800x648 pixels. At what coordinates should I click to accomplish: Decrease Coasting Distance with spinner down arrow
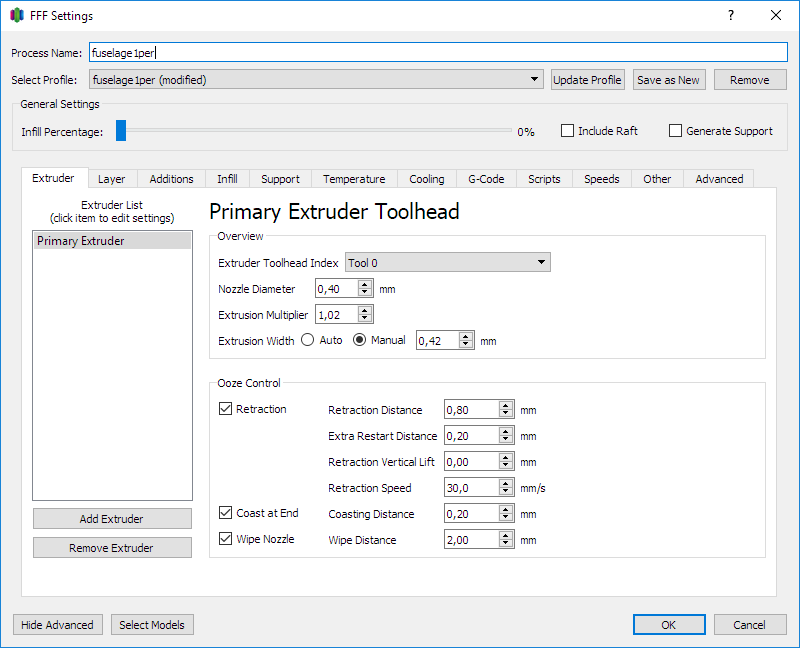point(506,518)
